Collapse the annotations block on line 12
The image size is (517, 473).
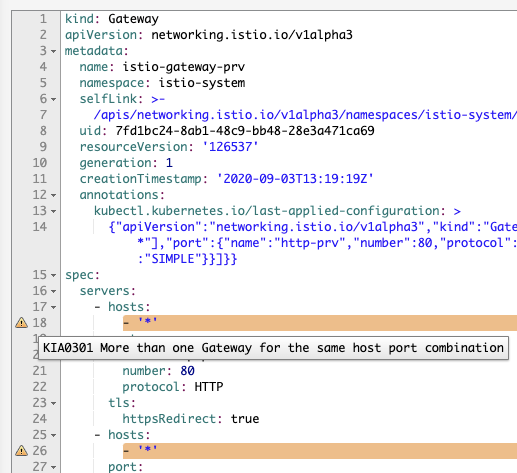(53, 195)
